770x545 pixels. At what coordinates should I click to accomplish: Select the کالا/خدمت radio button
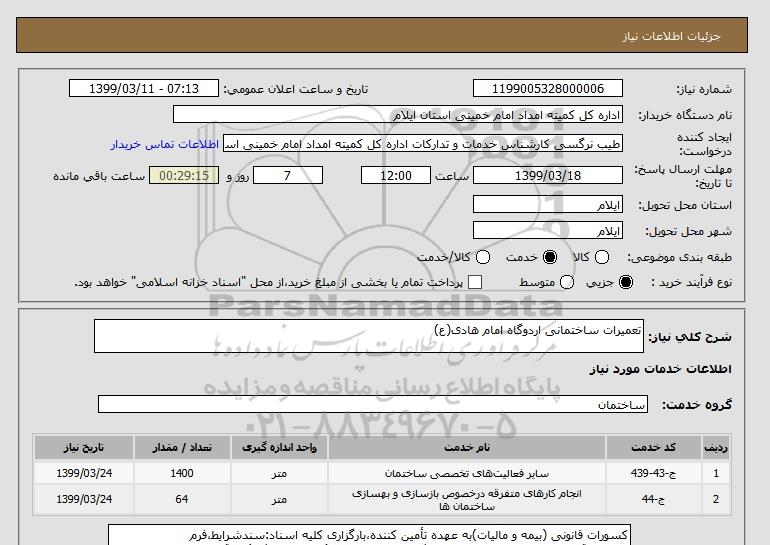(483, 257)
